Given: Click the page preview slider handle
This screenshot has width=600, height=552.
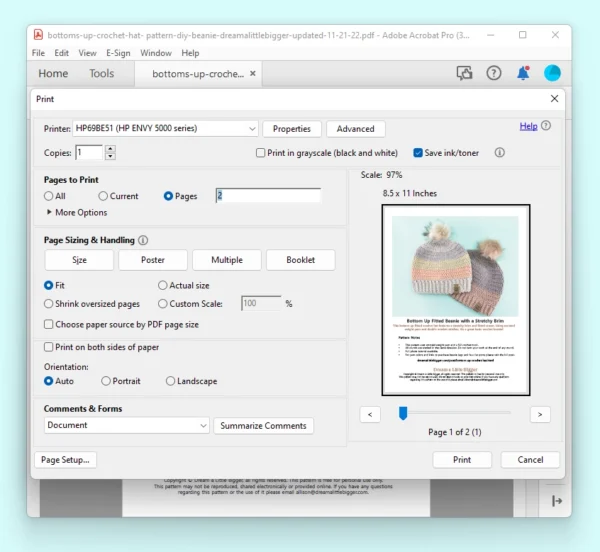Looking at the screenshot, I should coord(403,413).
